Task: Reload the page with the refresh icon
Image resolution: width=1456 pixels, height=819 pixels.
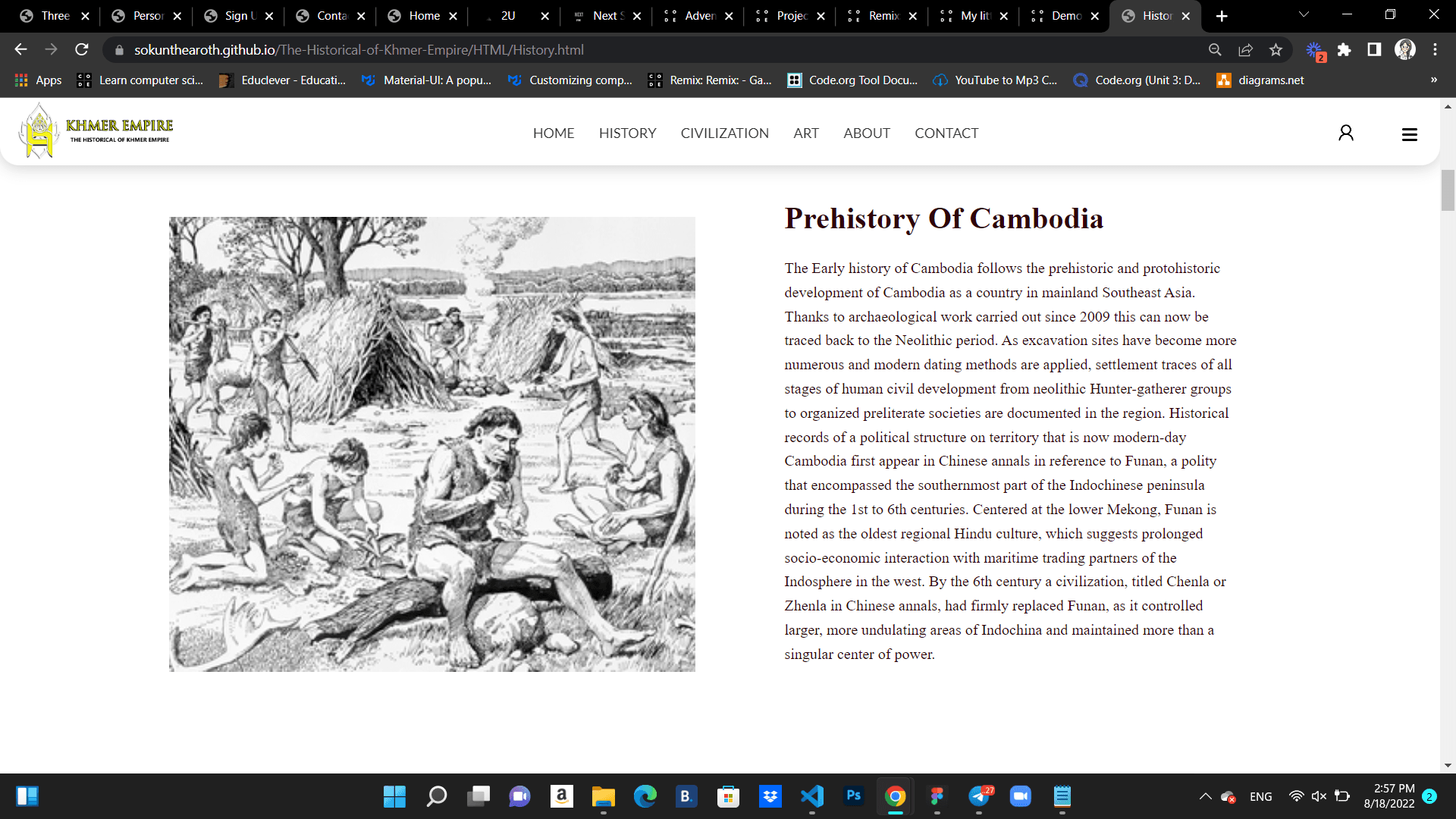Action: pyautogui.click(x=82, y=49)
